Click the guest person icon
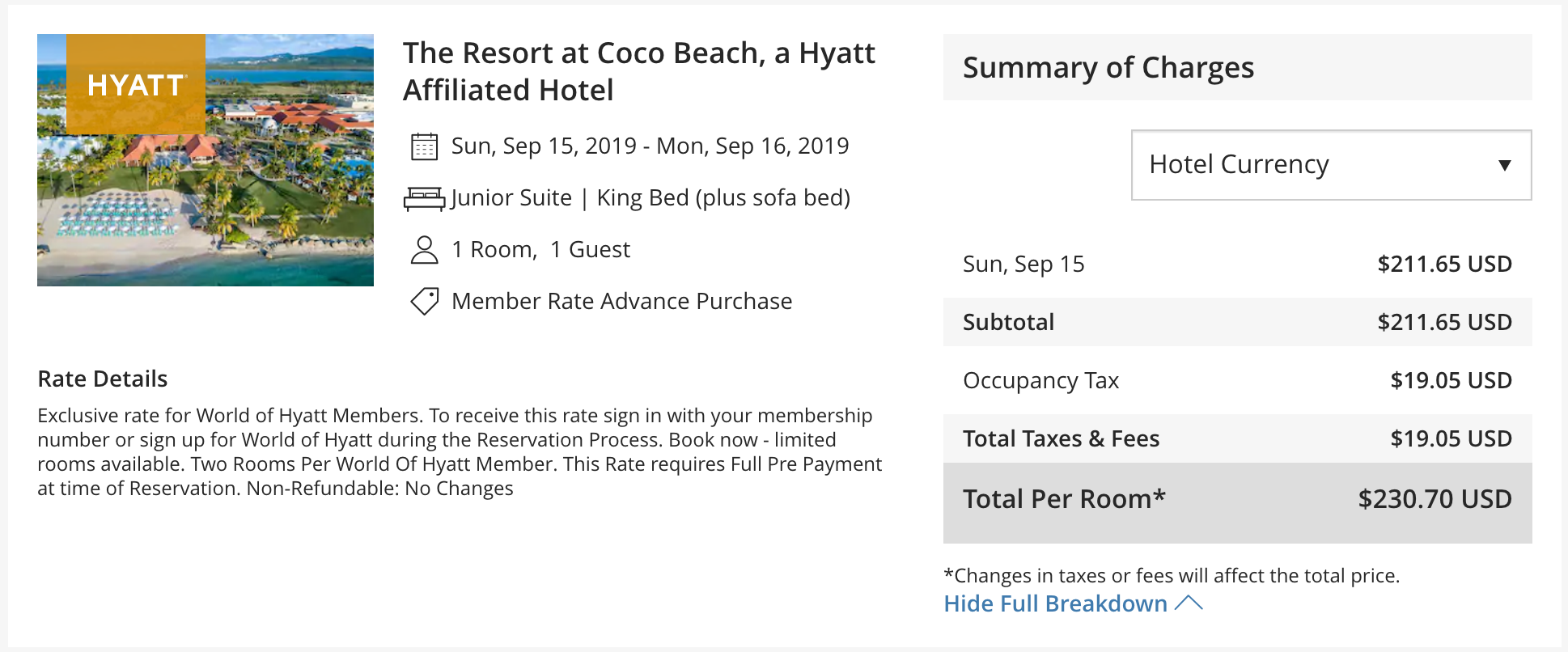 (424, 250)
